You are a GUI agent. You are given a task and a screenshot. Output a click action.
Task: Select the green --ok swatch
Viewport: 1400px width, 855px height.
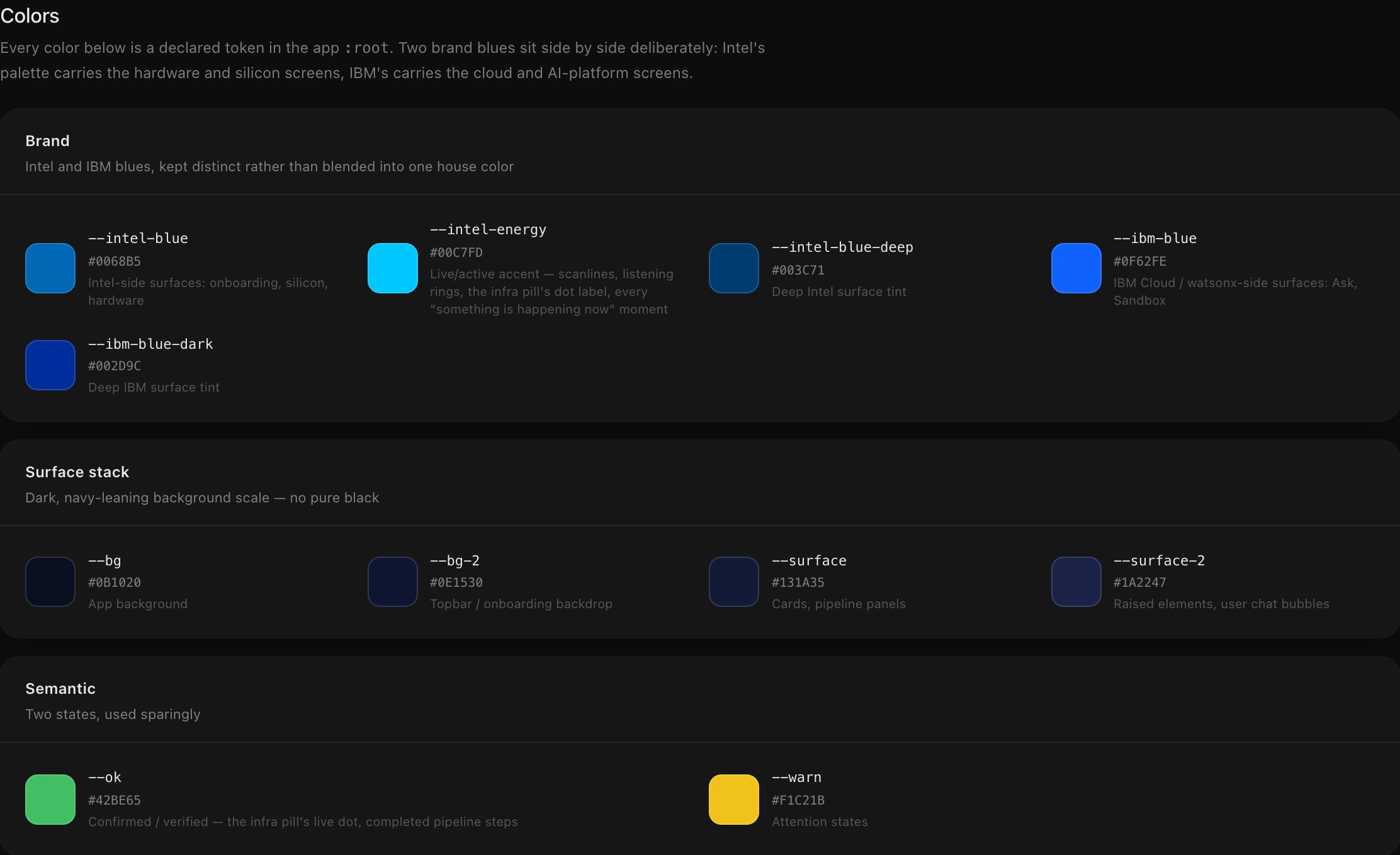pyautogui.click(x=50, y=800)
